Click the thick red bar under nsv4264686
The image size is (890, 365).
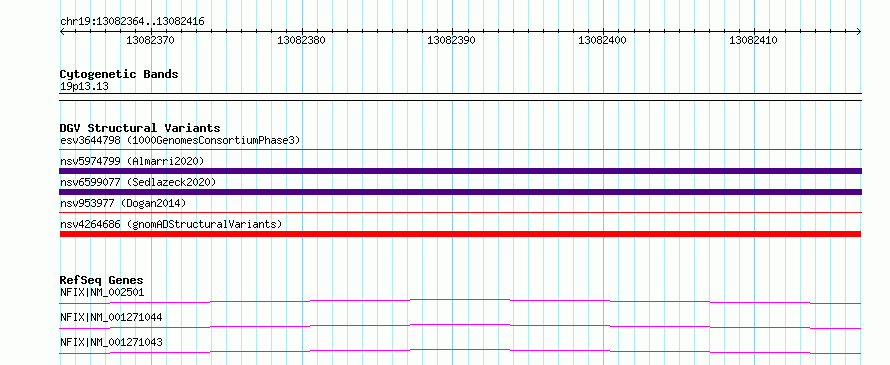coord(460,234)
